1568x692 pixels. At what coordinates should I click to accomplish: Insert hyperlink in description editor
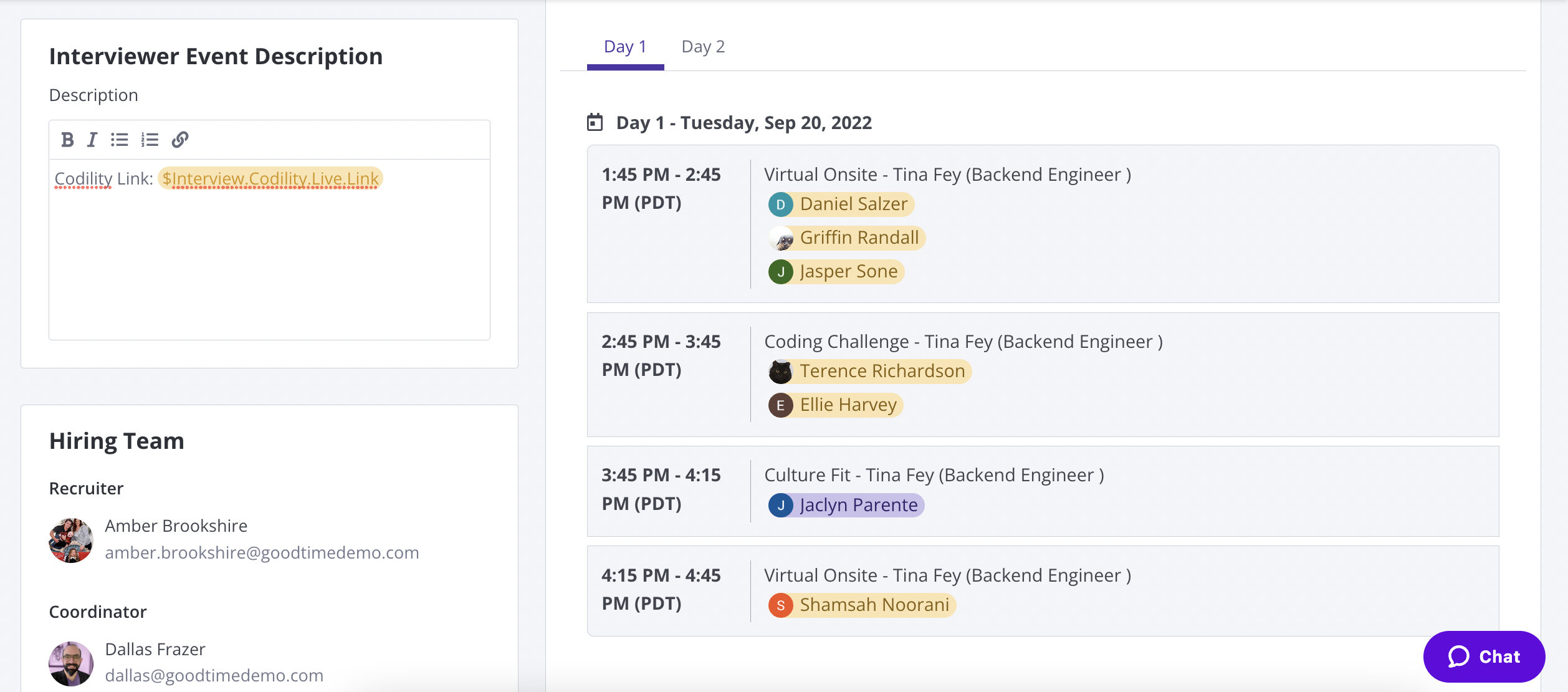[180, 140]
